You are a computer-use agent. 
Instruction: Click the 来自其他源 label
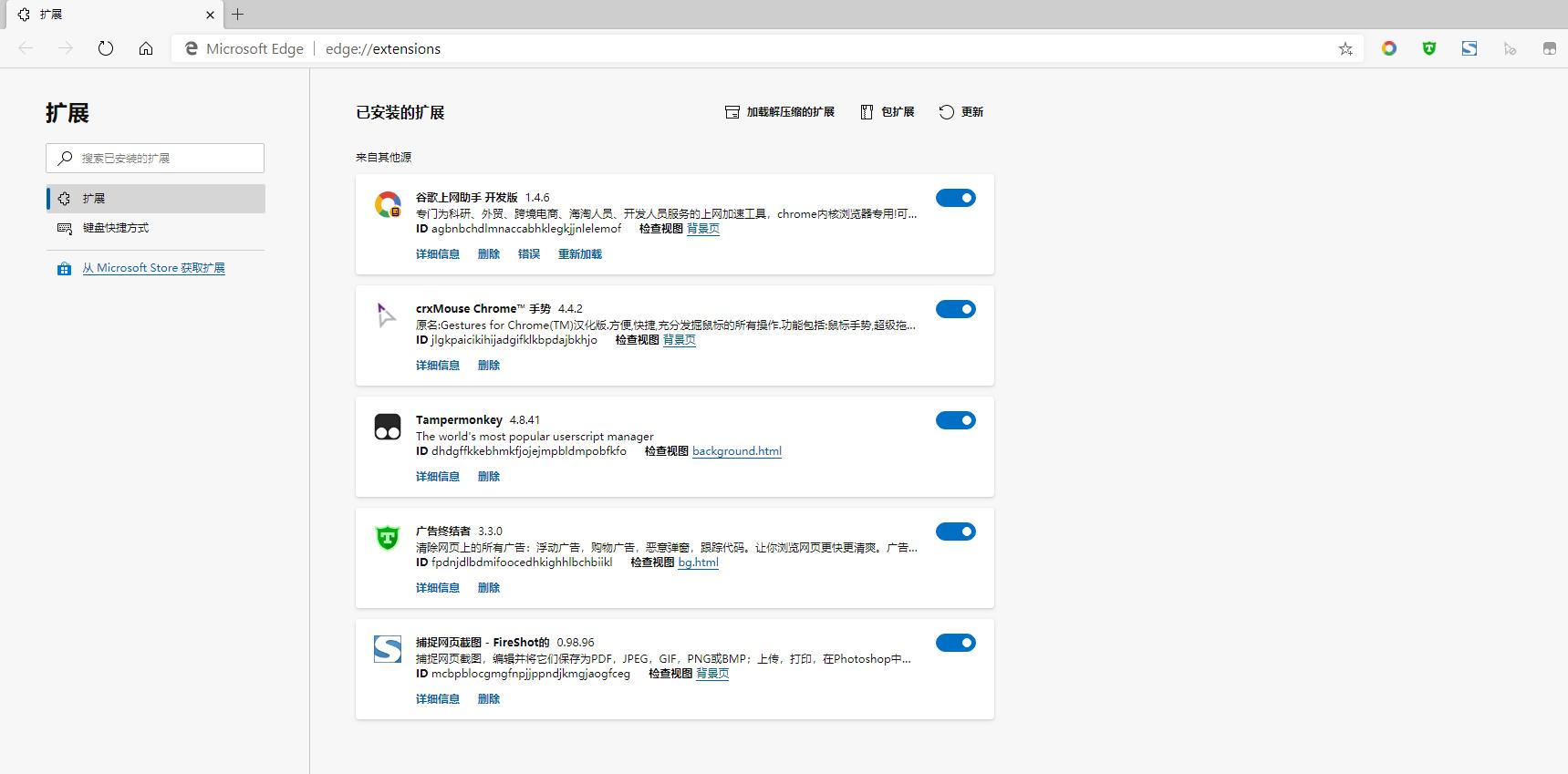click(x=384, y=157)
